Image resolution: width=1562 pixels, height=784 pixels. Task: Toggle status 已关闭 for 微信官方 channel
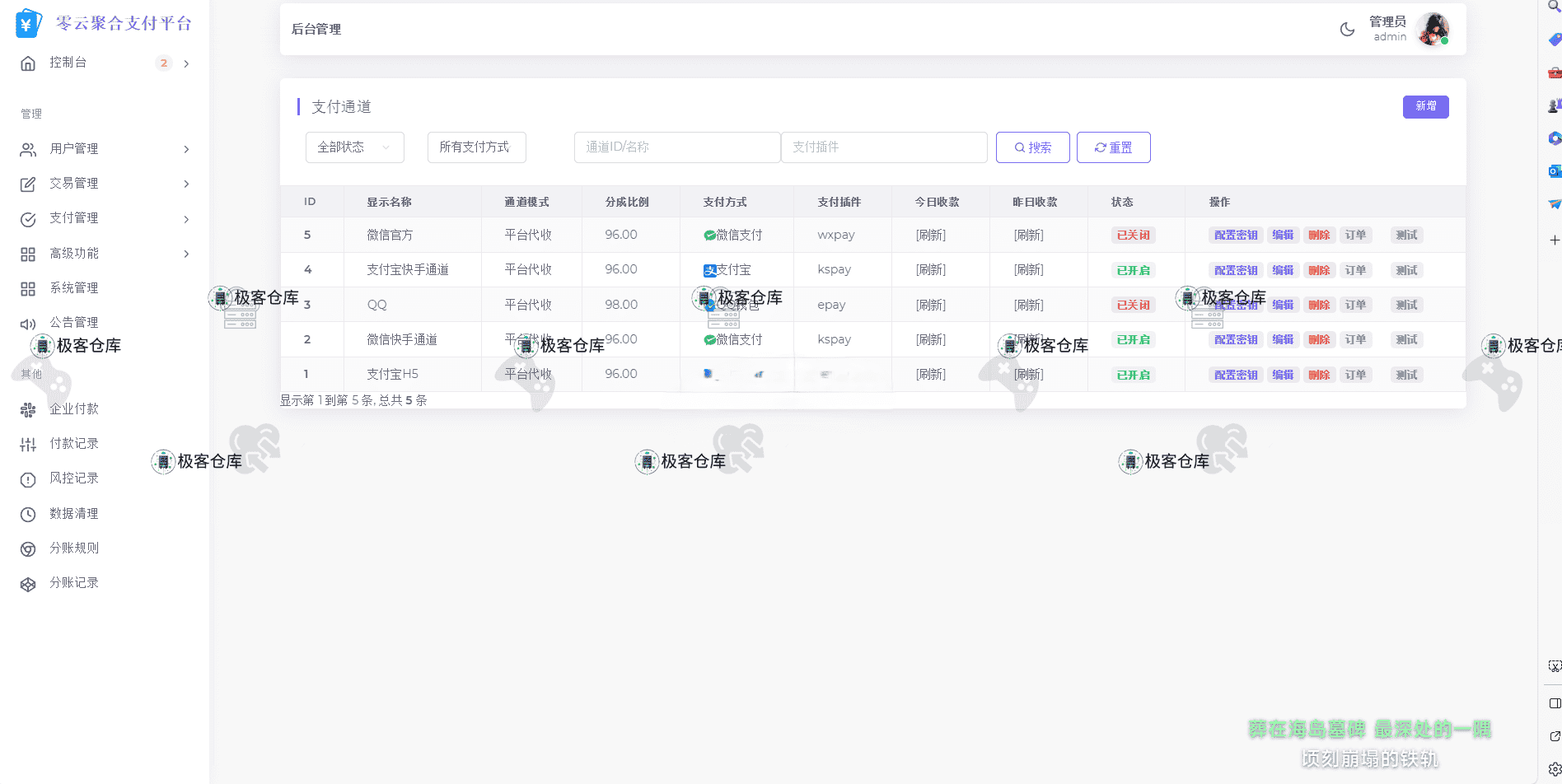pos(1133,236)
